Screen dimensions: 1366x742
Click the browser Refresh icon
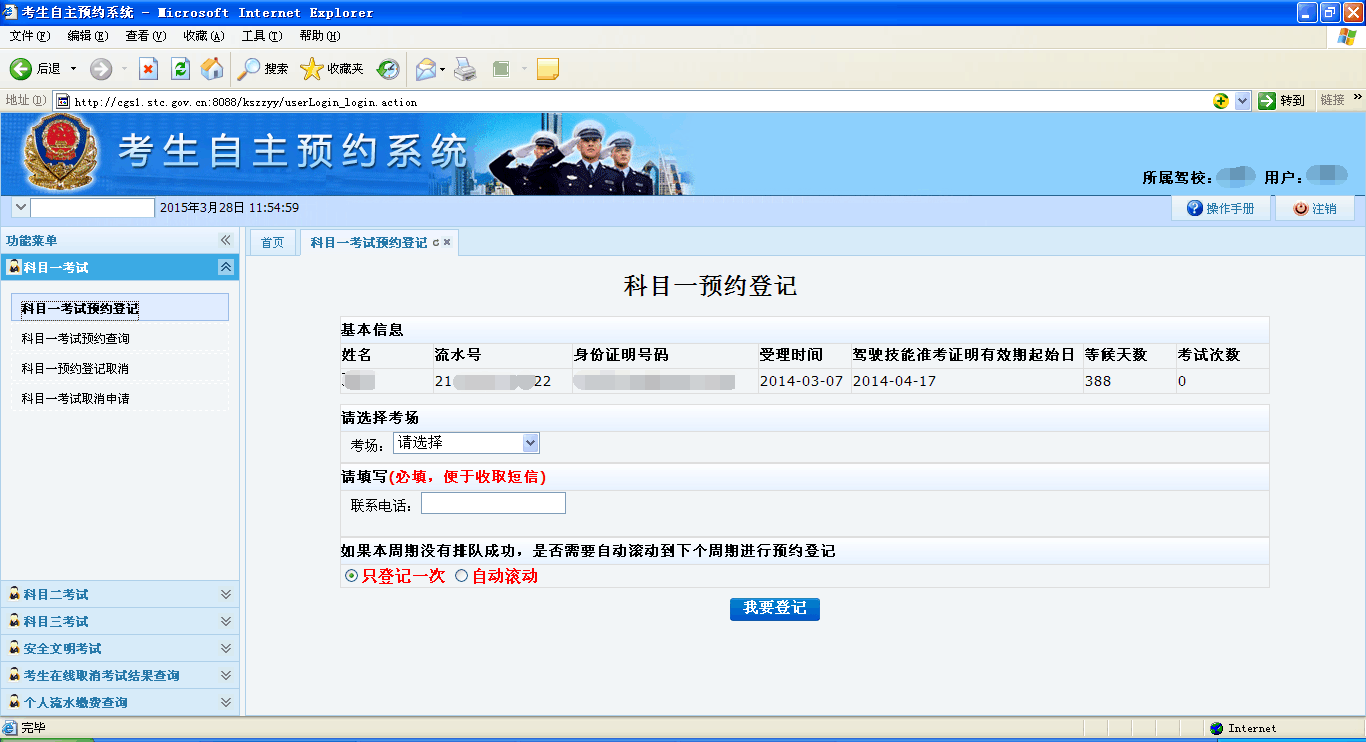pyautogui.click(x=180, y=69)
